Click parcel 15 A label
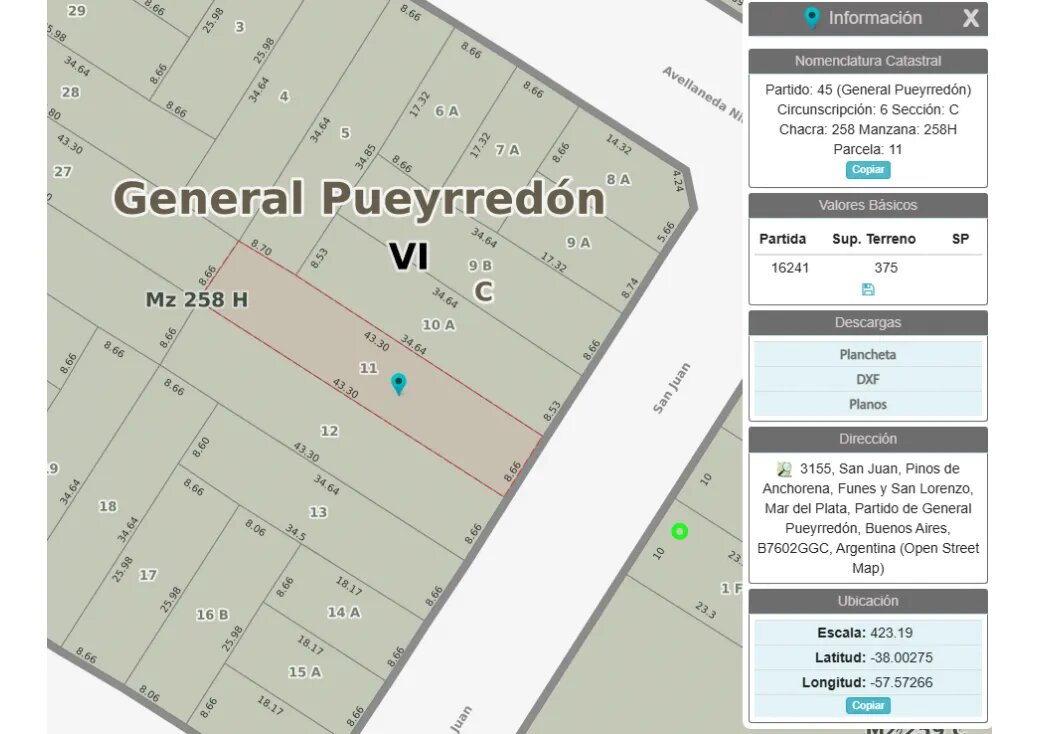The height and width of the screenshot is (734, 1039). (305, 672)
